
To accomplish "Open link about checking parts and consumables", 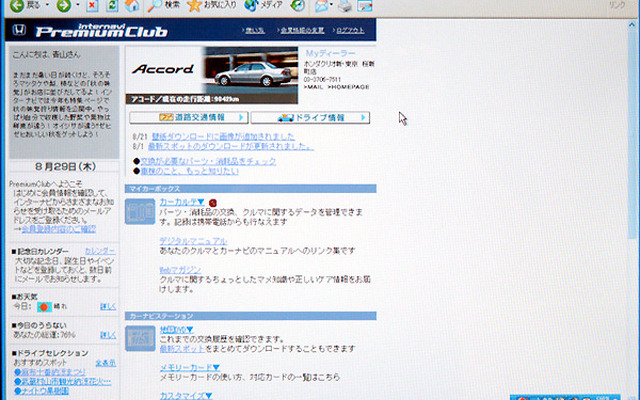I will pyautogui.click(x=208, y=161).
